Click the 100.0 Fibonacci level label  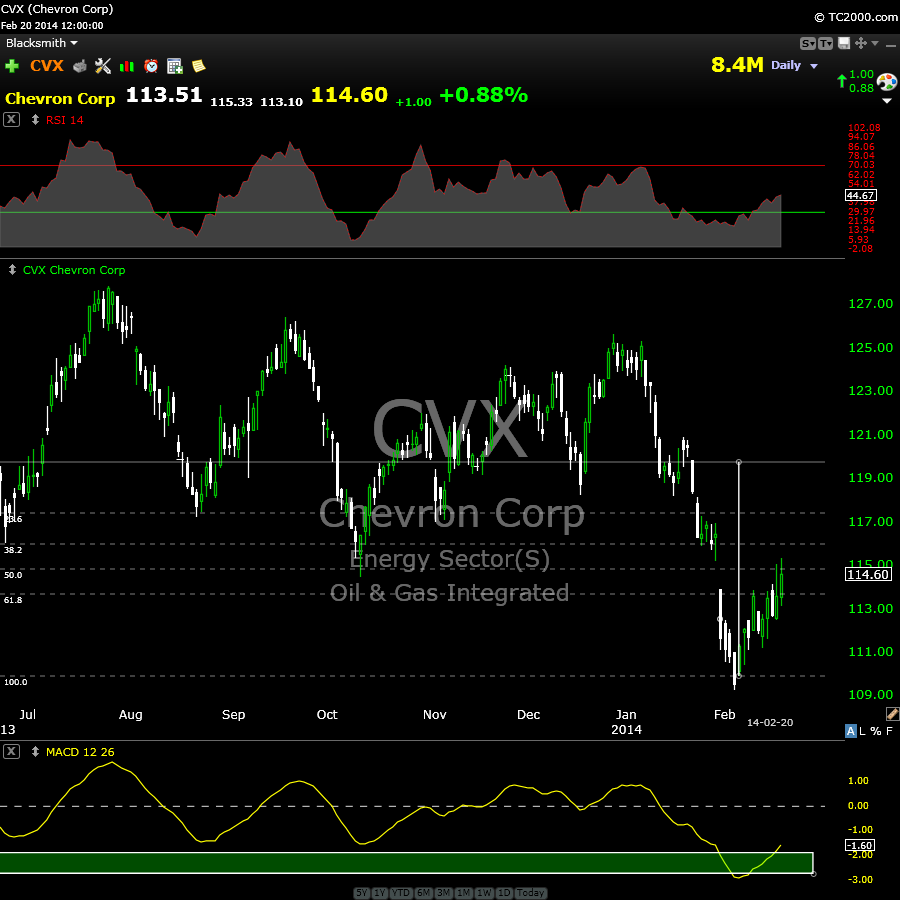(15, 682)
